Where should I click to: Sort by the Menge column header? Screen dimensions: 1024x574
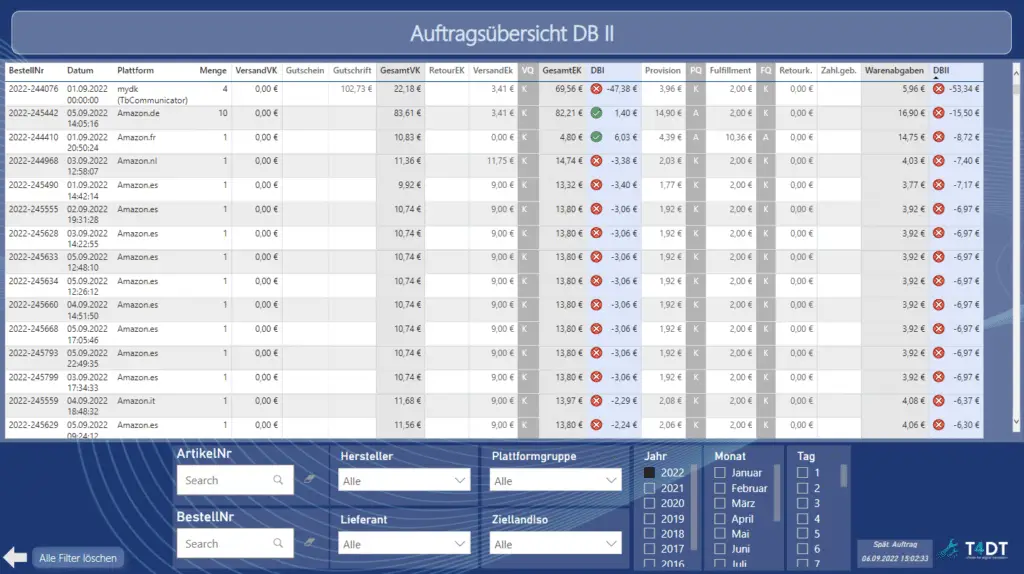click(x=213, y=71)
